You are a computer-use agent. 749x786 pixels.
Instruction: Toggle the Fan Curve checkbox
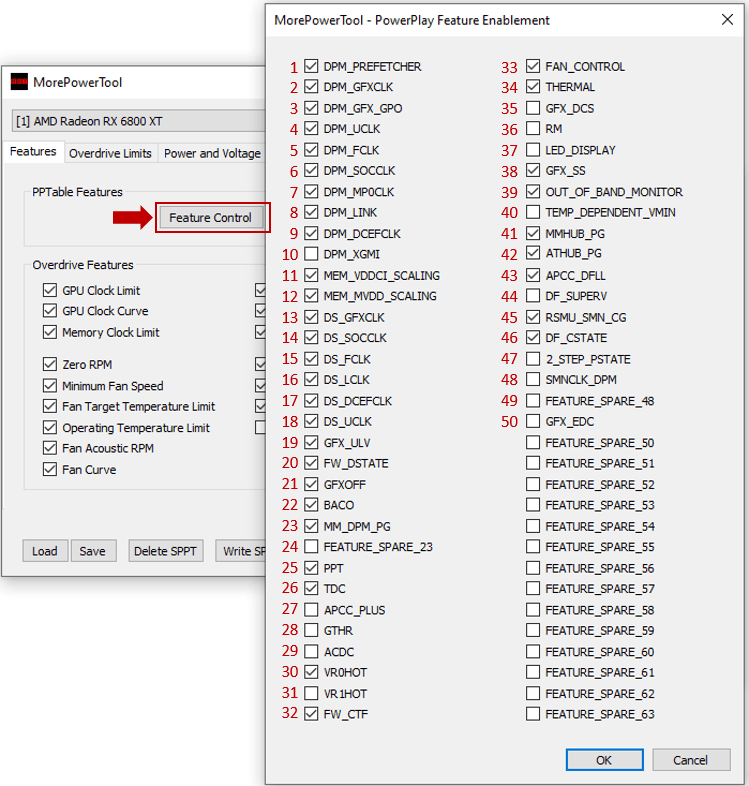[50, 470]
